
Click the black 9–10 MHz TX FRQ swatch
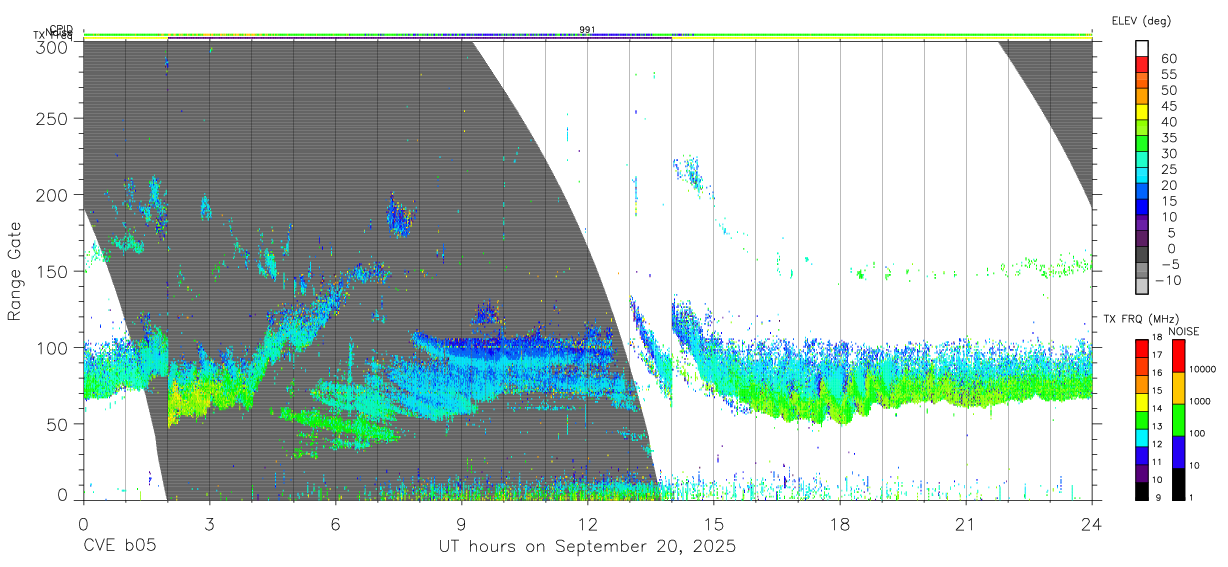pyautogui.click(x=1141, y=491)
